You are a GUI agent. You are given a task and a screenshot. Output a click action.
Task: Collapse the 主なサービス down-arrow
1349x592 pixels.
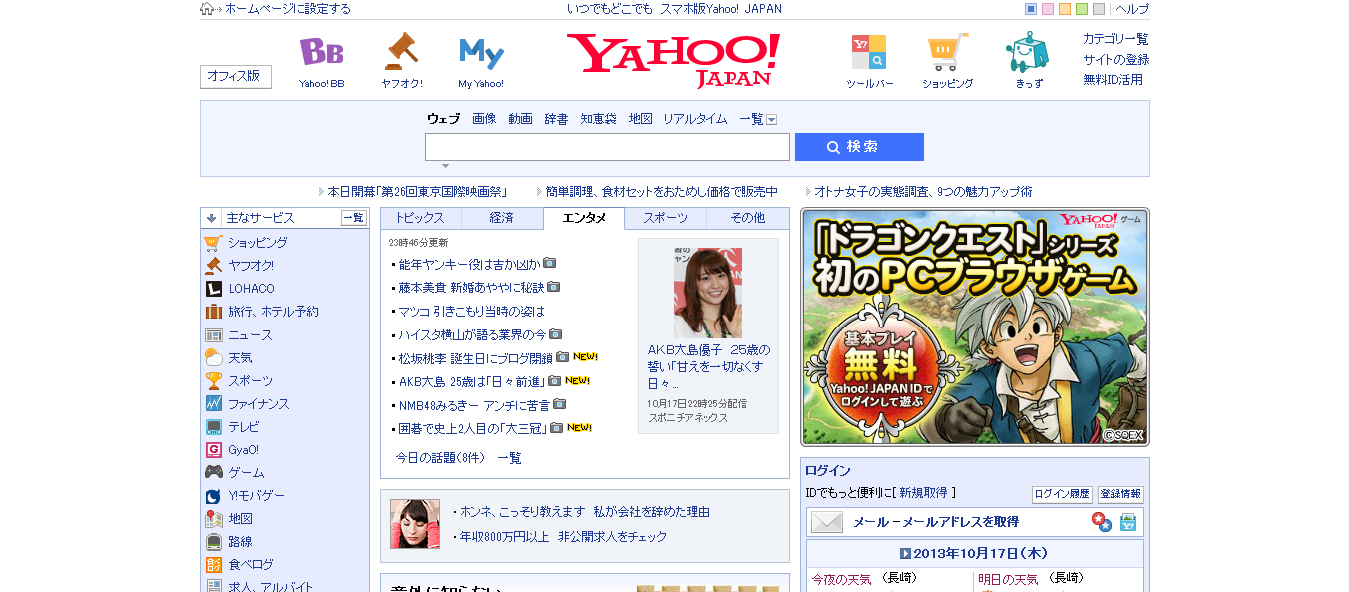212,218
